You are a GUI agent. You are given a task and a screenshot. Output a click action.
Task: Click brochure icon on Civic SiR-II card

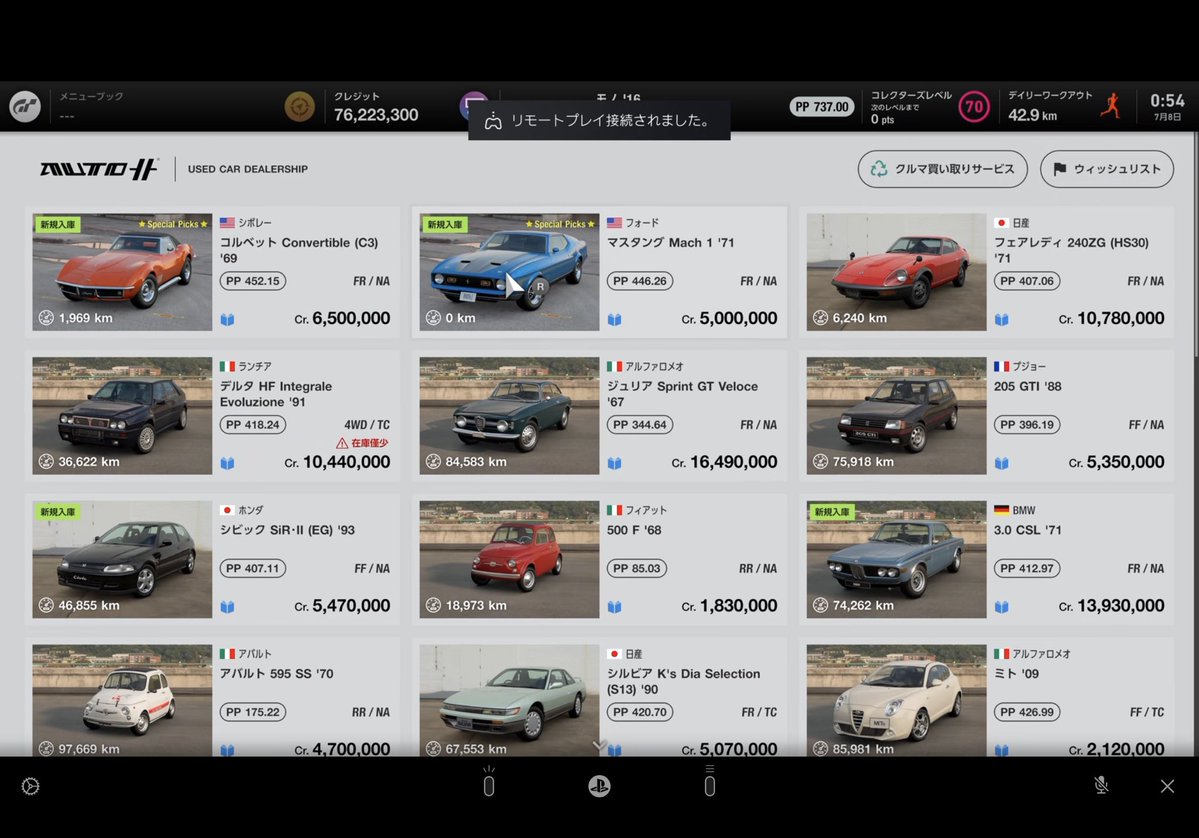tap(227, 607)
